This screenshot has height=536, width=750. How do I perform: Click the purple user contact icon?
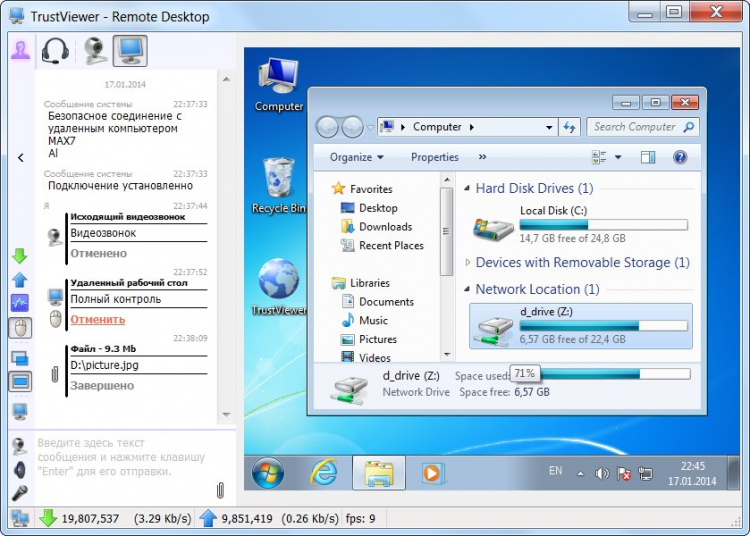tap(21, 50)
